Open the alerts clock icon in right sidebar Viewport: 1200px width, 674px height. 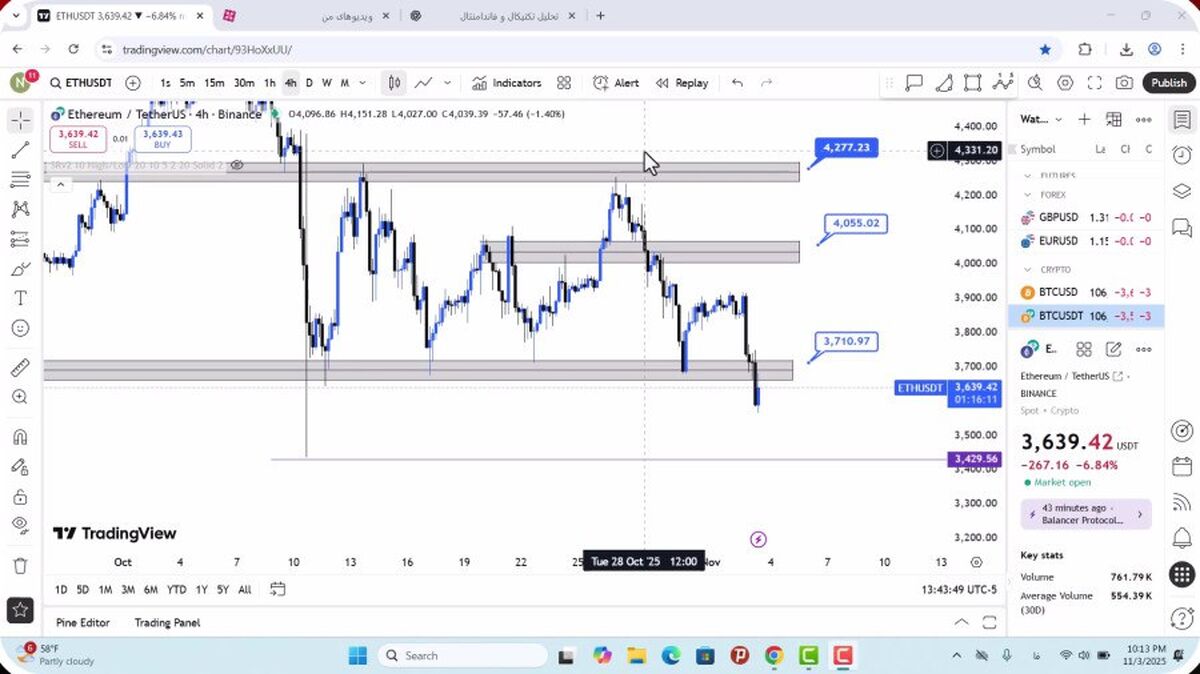tap(1182, 155)
